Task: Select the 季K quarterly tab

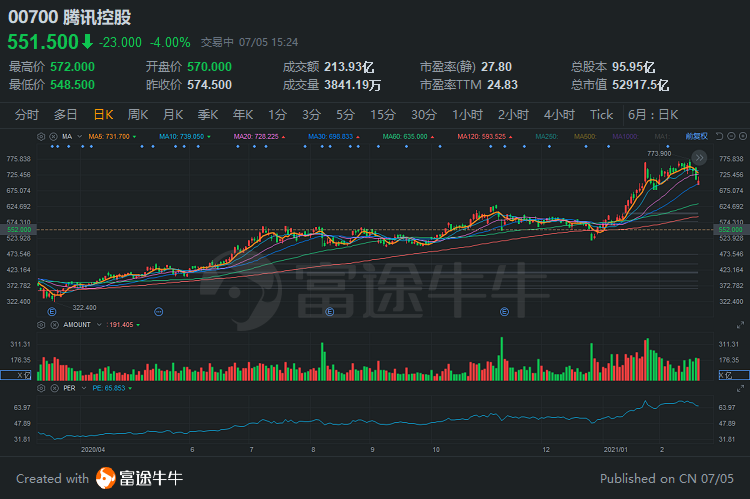Action: (208, 115)
